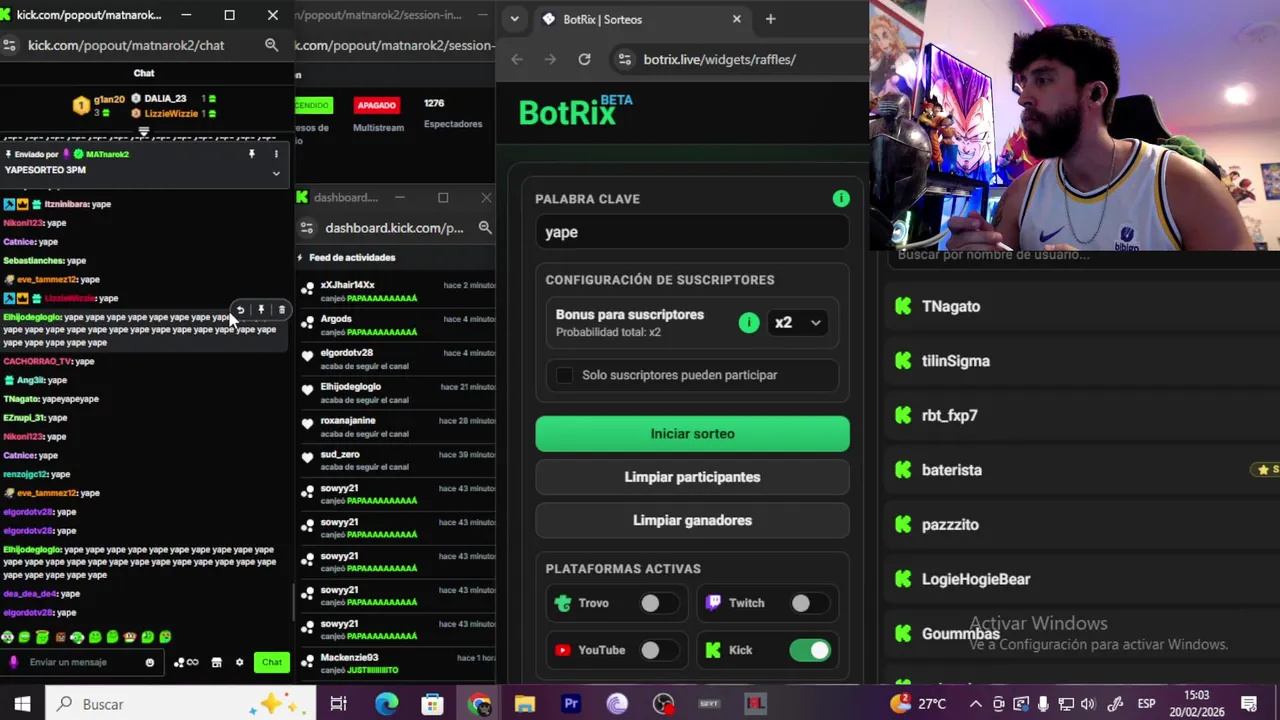Show hidden system tray icons
The width and height of the screenshot is (1280, 720).
coord(975,704)
